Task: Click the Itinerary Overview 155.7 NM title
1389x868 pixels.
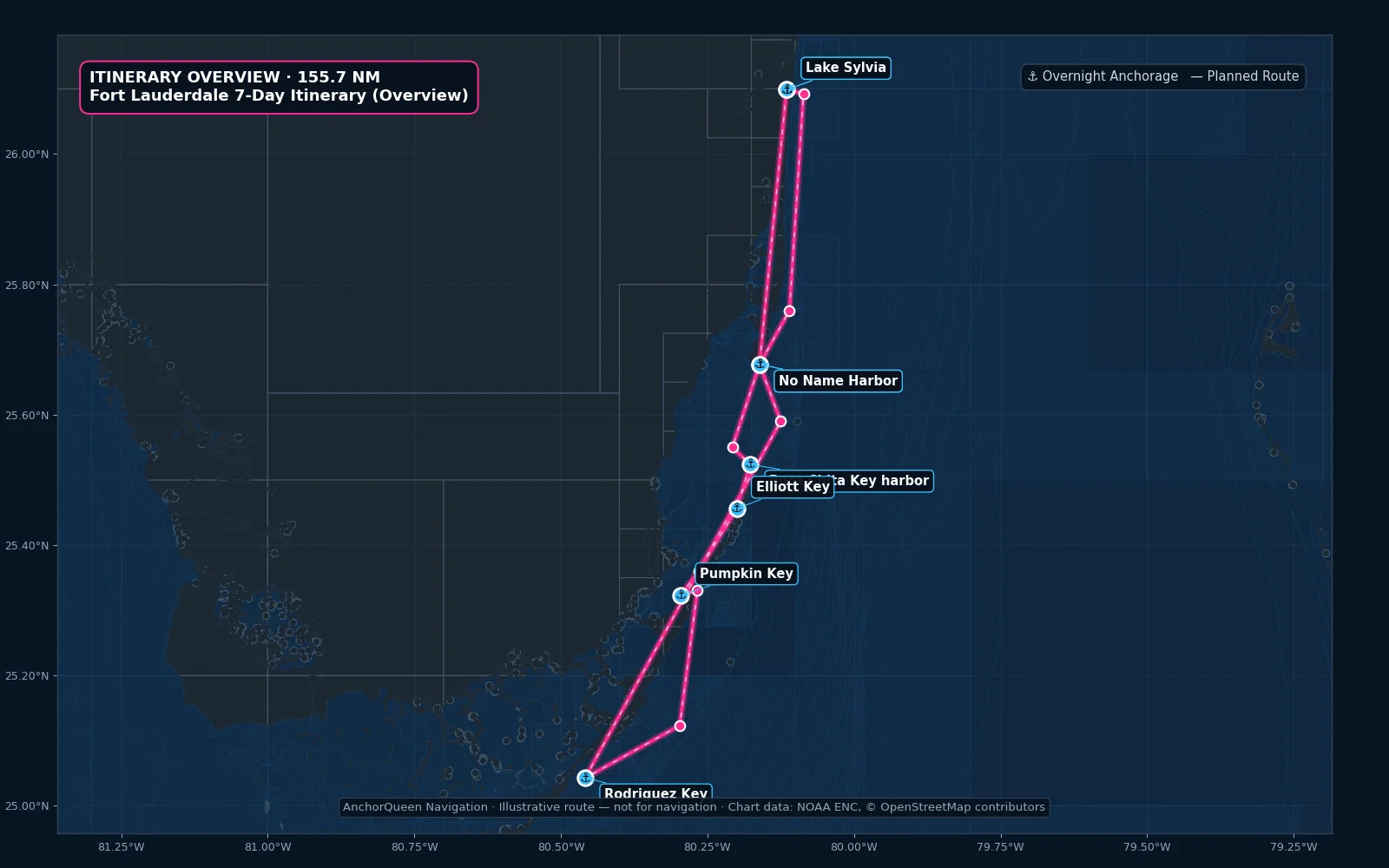Action: pyautogui.click(x=234, y=77)
